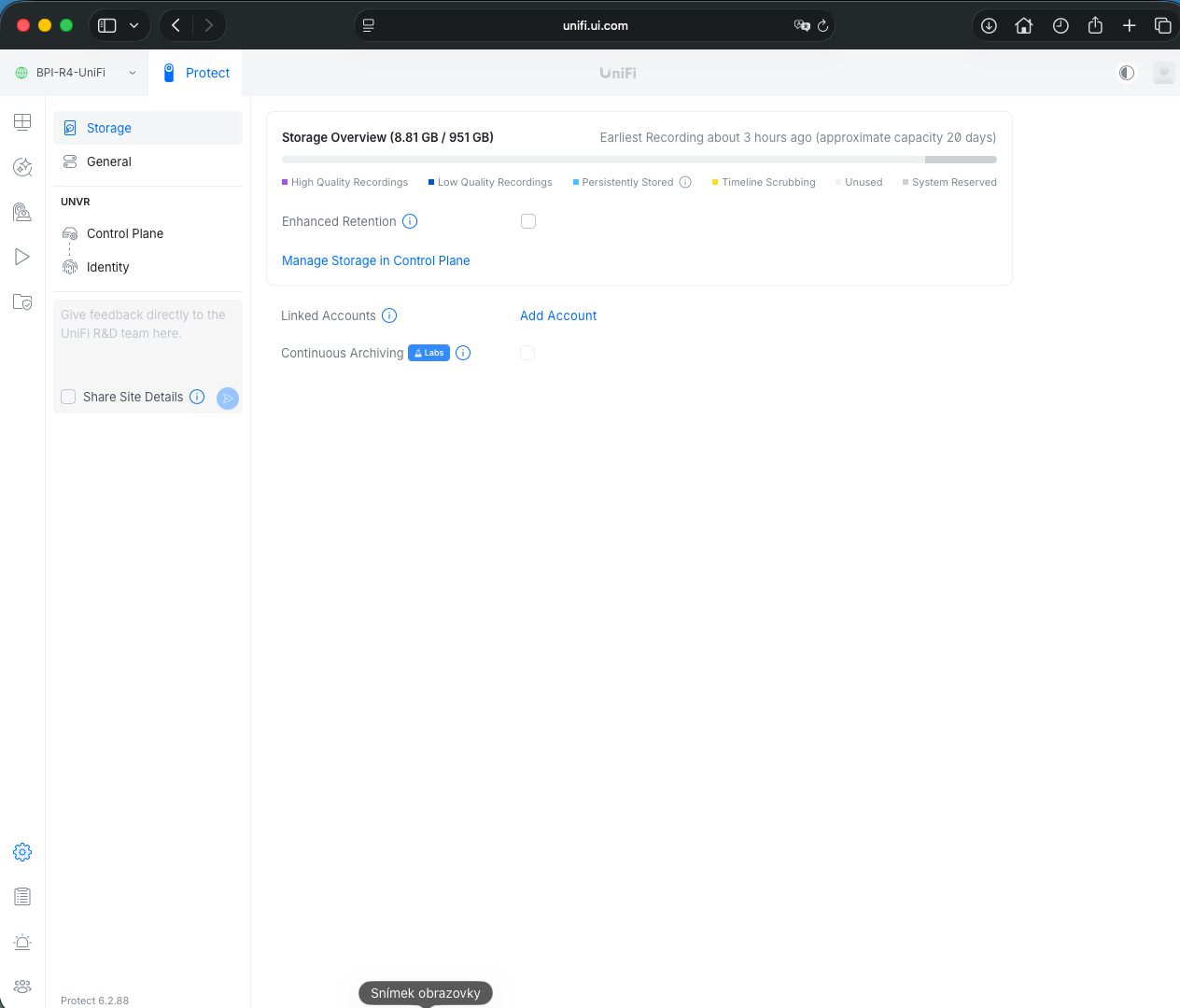Open Safari sidebar options chevron
1180x1008 pixels.
134,25
